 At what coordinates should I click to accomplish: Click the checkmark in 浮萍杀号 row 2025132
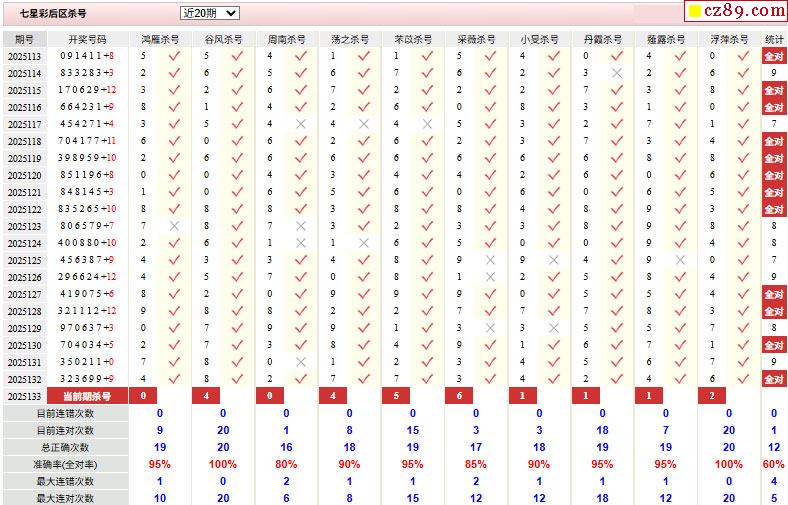click(x=742, y=379)
